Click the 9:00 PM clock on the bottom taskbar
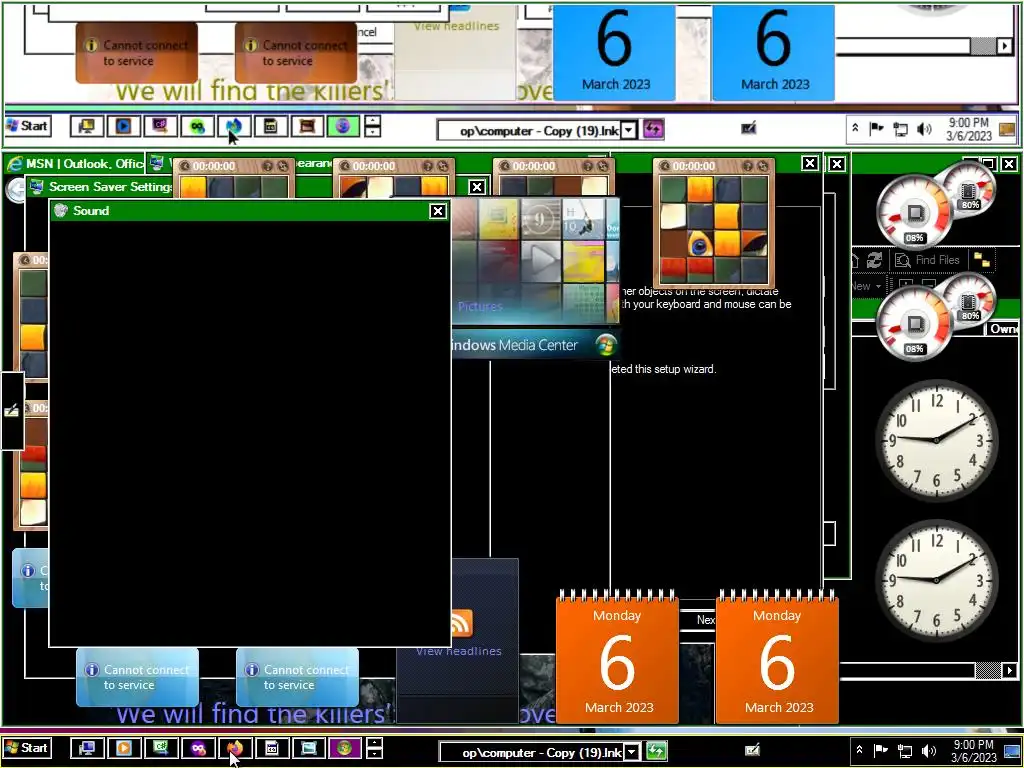Viewport: 1024px width, 768px height. click(x=974, y=751)
